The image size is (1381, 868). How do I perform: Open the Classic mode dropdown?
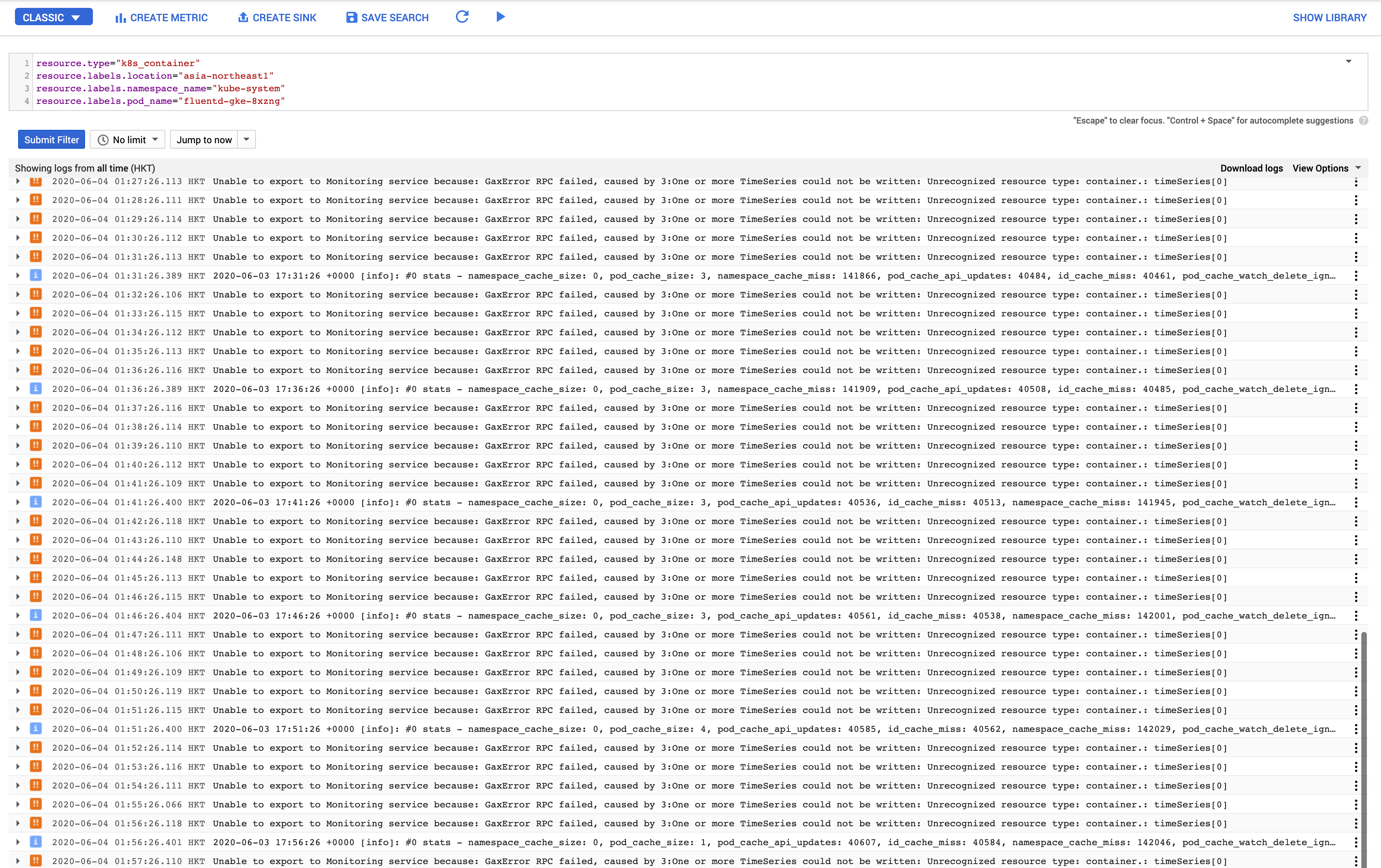53,17
